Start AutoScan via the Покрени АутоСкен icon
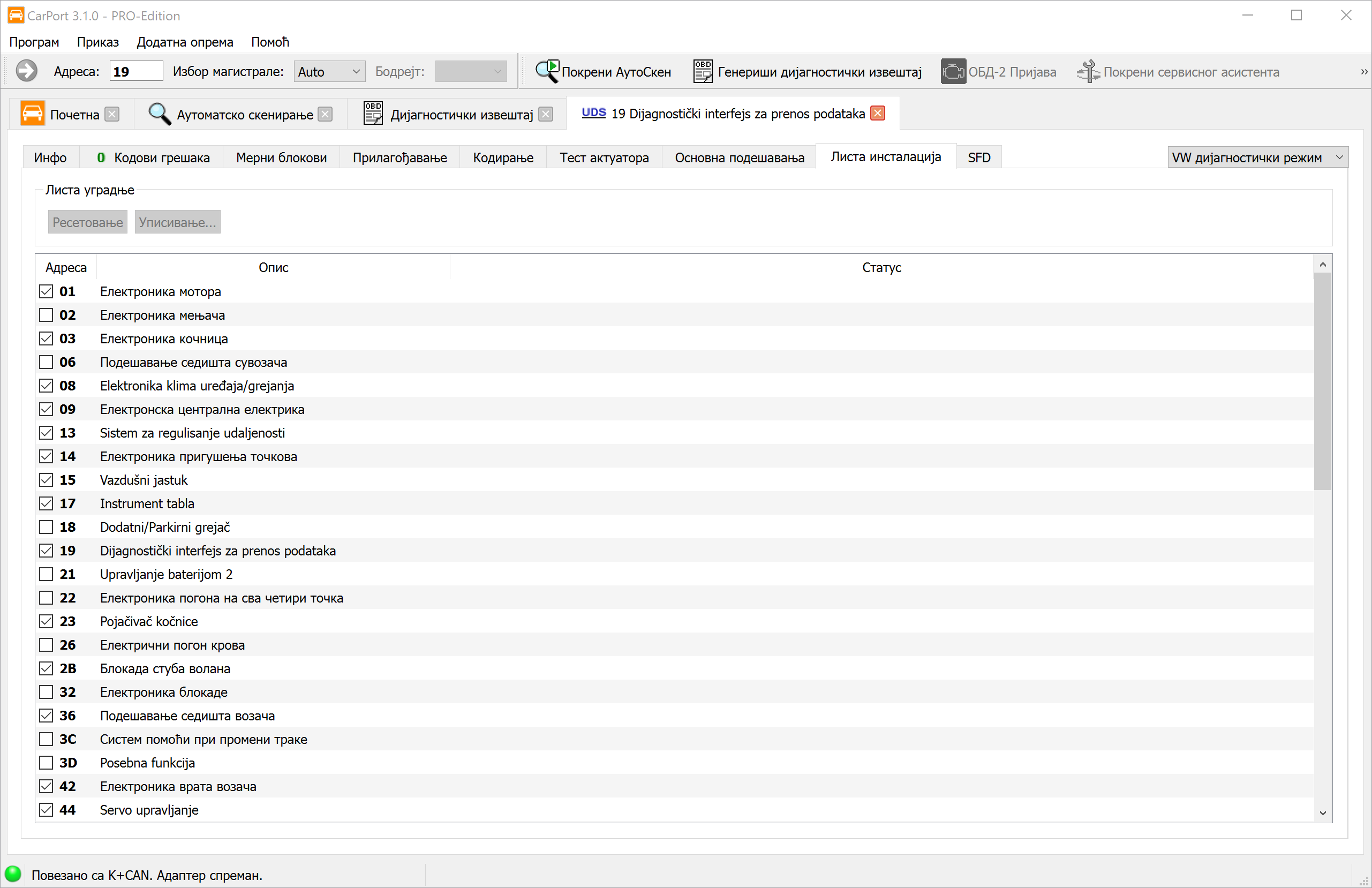The width and height of the screenshot is (1372, 888). coord(546,71)
